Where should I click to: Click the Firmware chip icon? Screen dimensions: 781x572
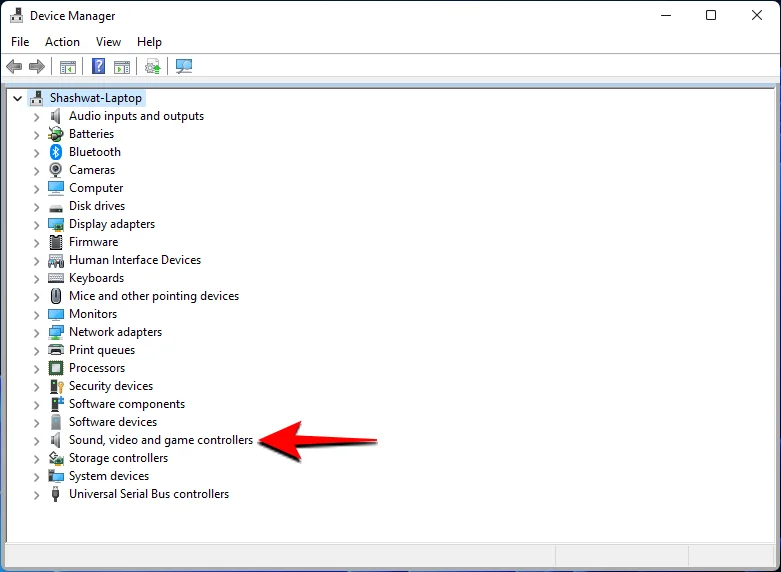[x=56, y=242]
